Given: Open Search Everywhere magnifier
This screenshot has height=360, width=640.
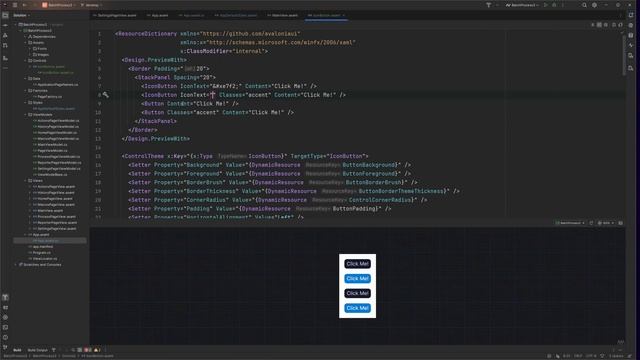Looking at the screenshot, I should pos(584,5).
